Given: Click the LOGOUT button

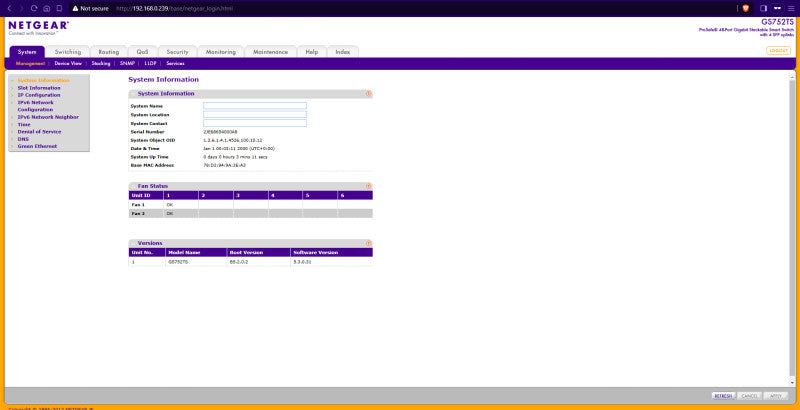Looking at the screenshot, I should tap(778, 50).
